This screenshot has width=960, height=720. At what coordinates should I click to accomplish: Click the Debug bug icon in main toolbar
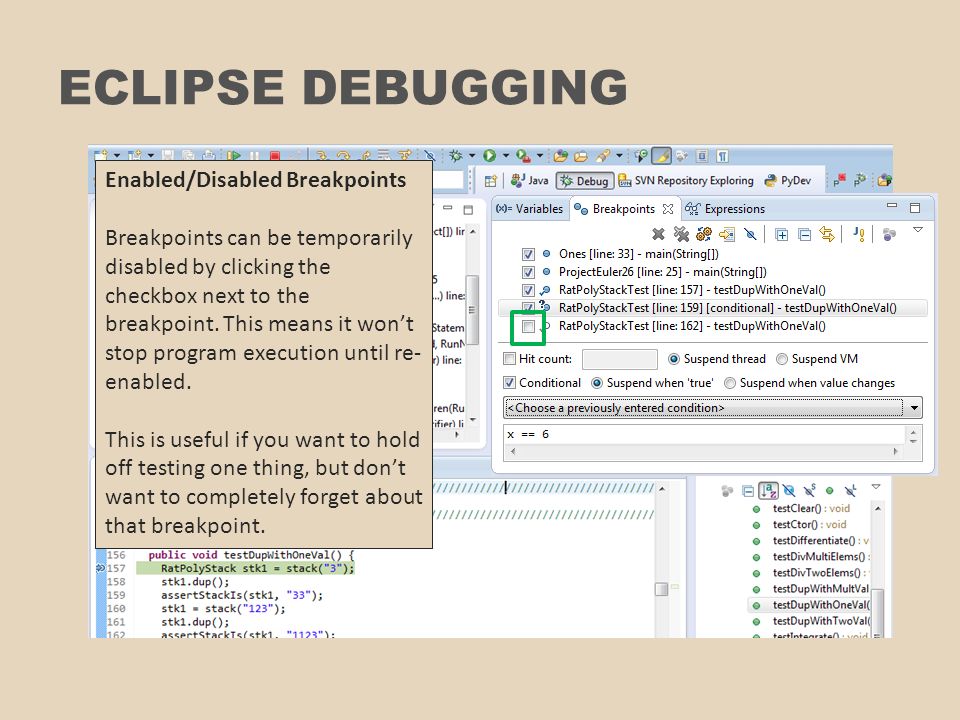[x=455, y=156]
